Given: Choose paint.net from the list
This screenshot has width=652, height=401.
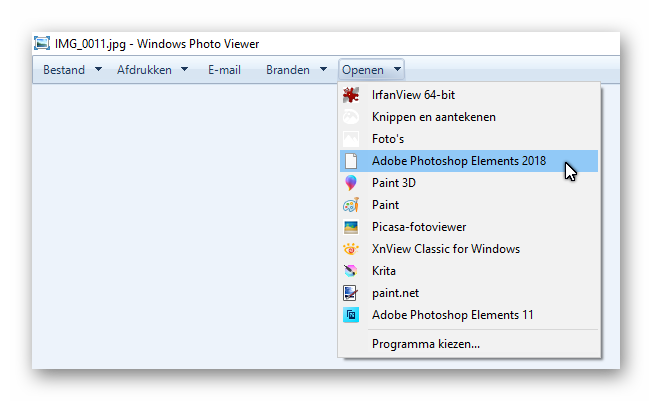Looking at the screenshot, I should point(469,293).
